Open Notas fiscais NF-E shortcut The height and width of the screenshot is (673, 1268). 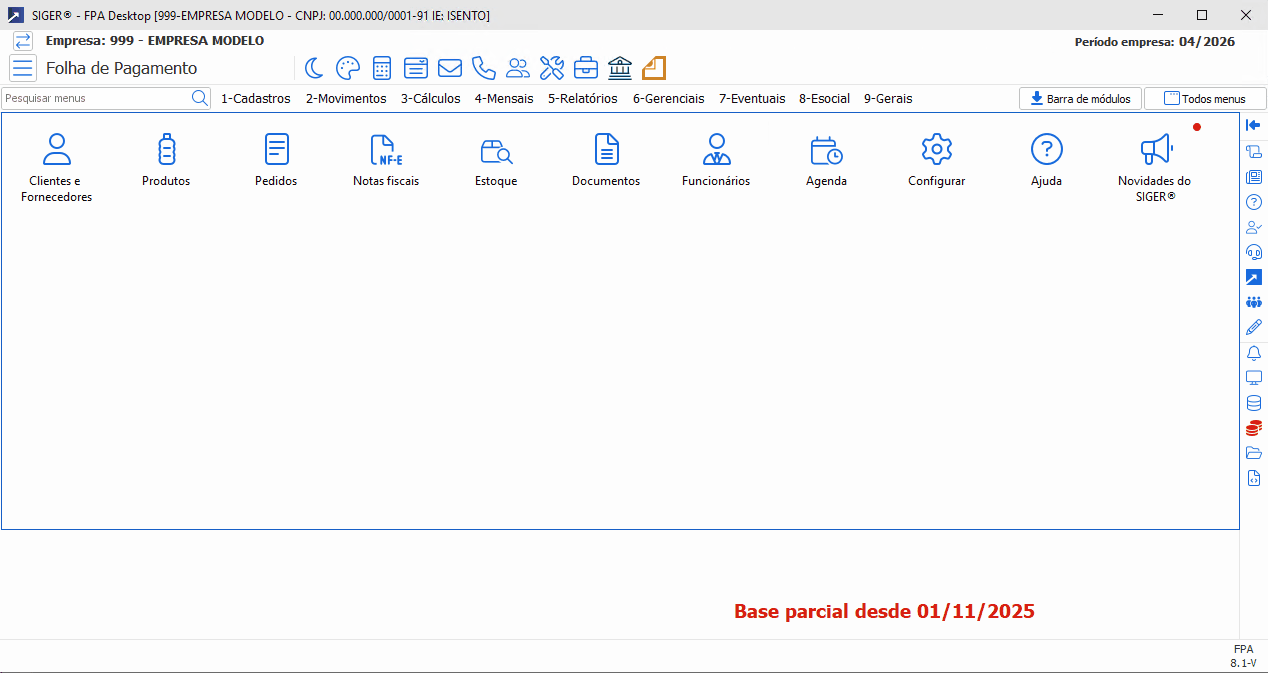(x=386, y=161)
